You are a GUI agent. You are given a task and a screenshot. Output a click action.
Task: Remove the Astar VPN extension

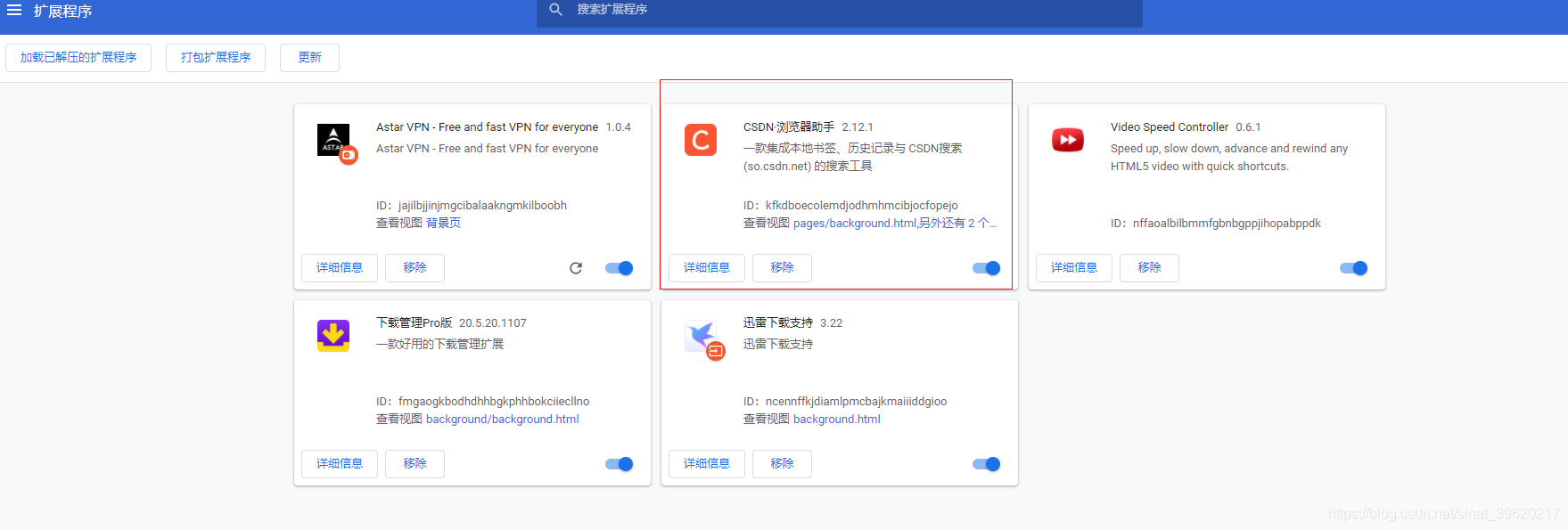(x=415, y=267)
